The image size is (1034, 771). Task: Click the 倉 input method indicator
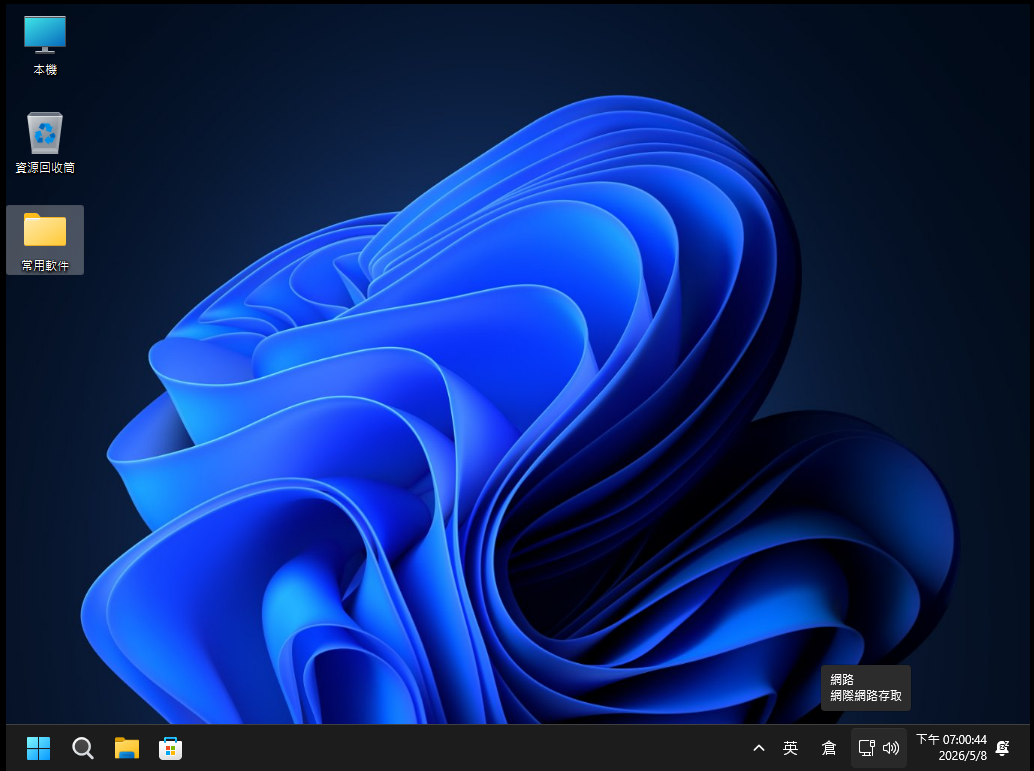(x=829, y=748)
